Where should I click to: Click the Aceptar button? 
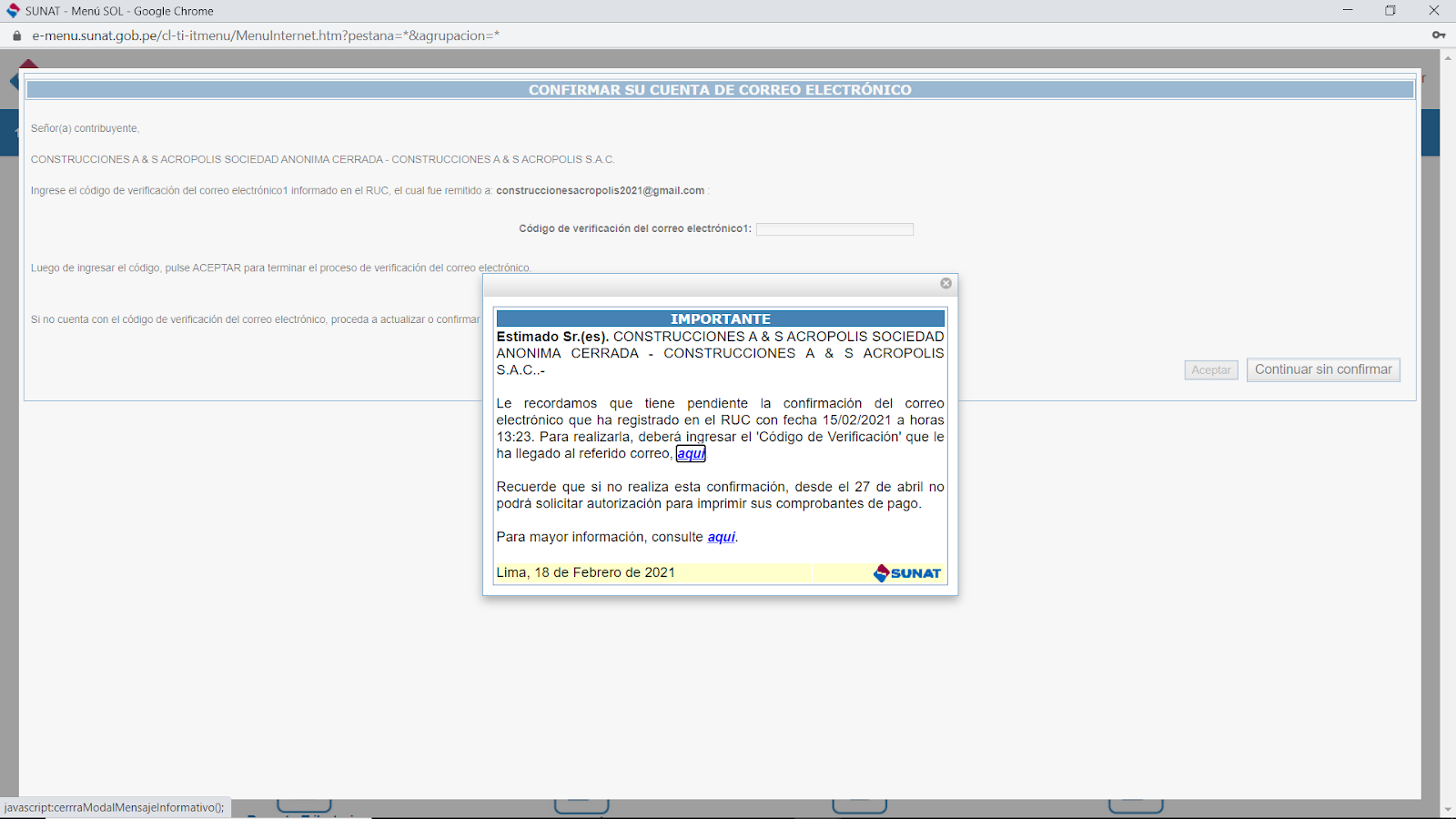(1211, 370)
